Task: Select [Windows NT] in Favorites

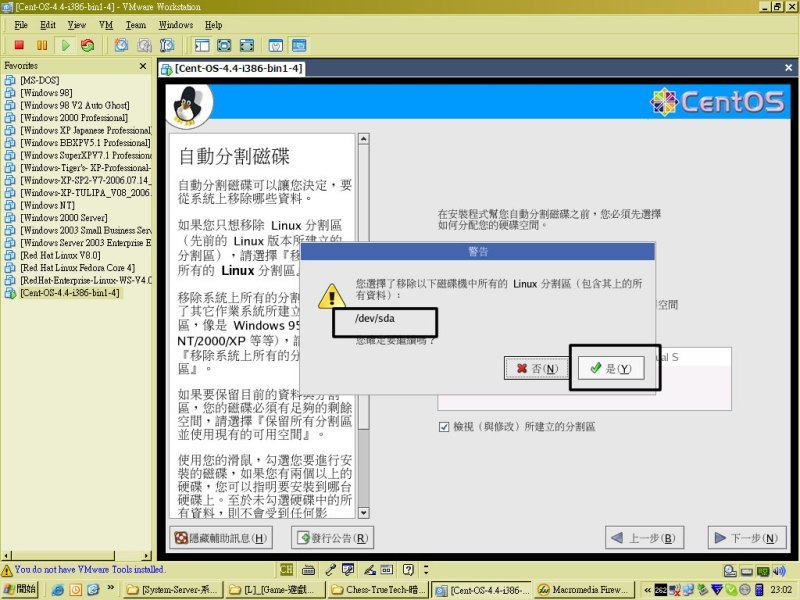Action: tap(47, 205)
